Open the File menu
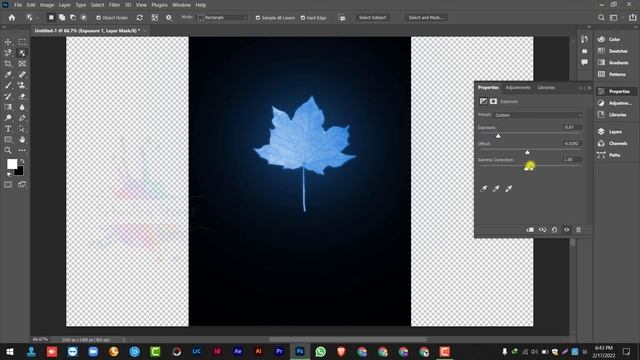The width and height of the screenshot is (640, 360). pyautogui.click(x=18, y=5)
